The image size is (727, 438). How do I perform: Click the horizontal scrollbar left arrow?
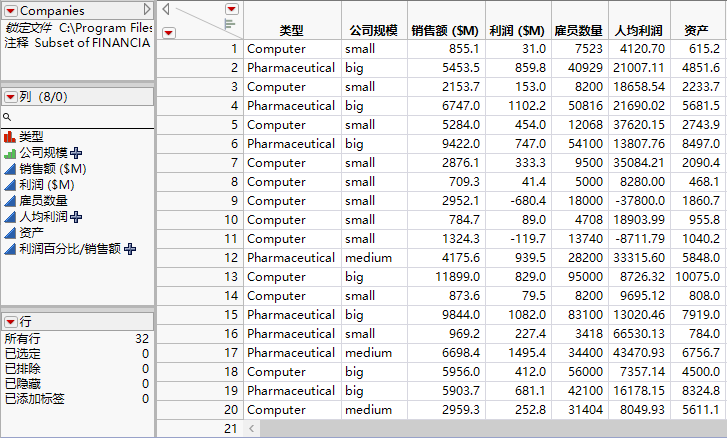(x=252, y=429)
